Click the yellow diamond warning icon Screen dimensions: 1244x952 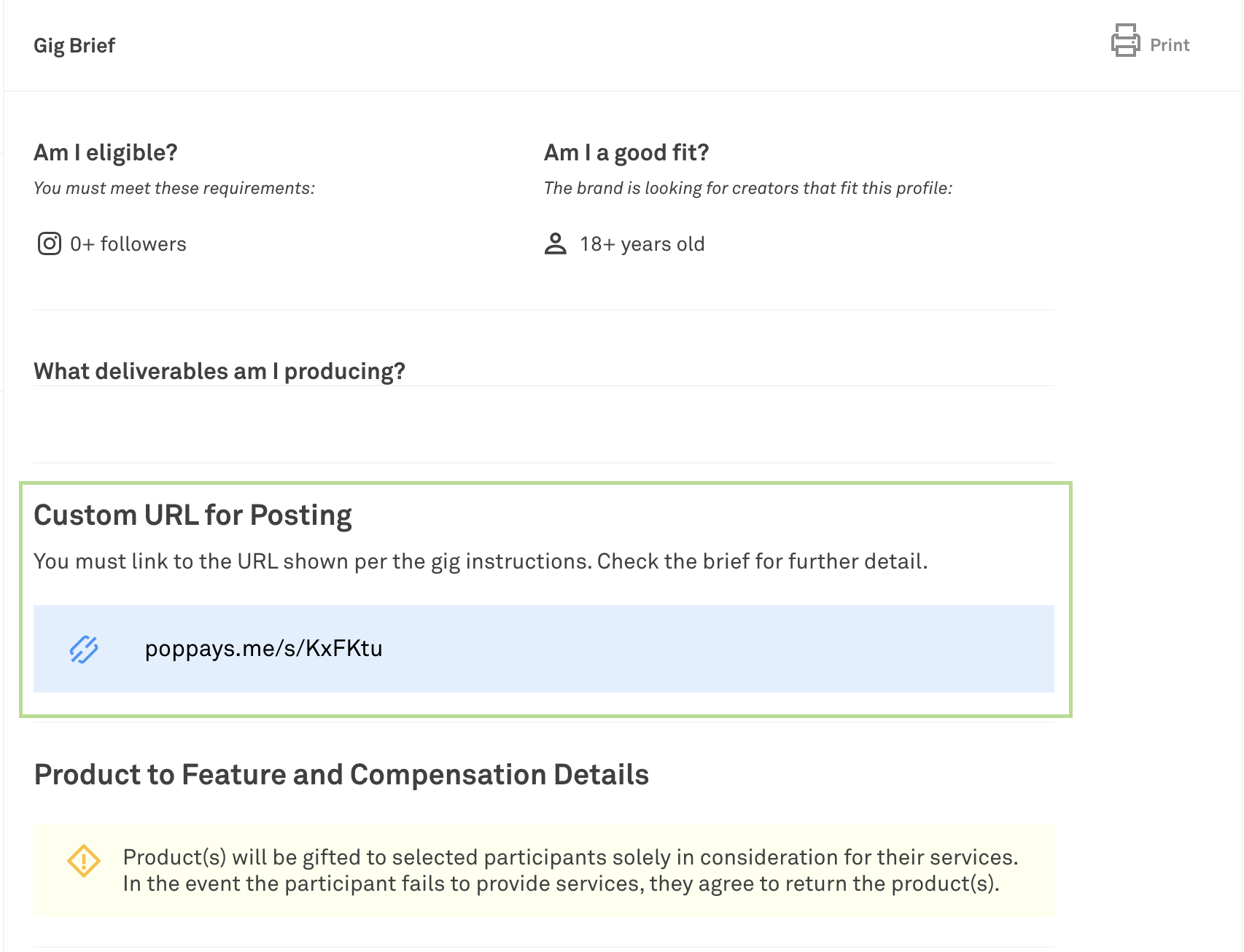(84, 861)
